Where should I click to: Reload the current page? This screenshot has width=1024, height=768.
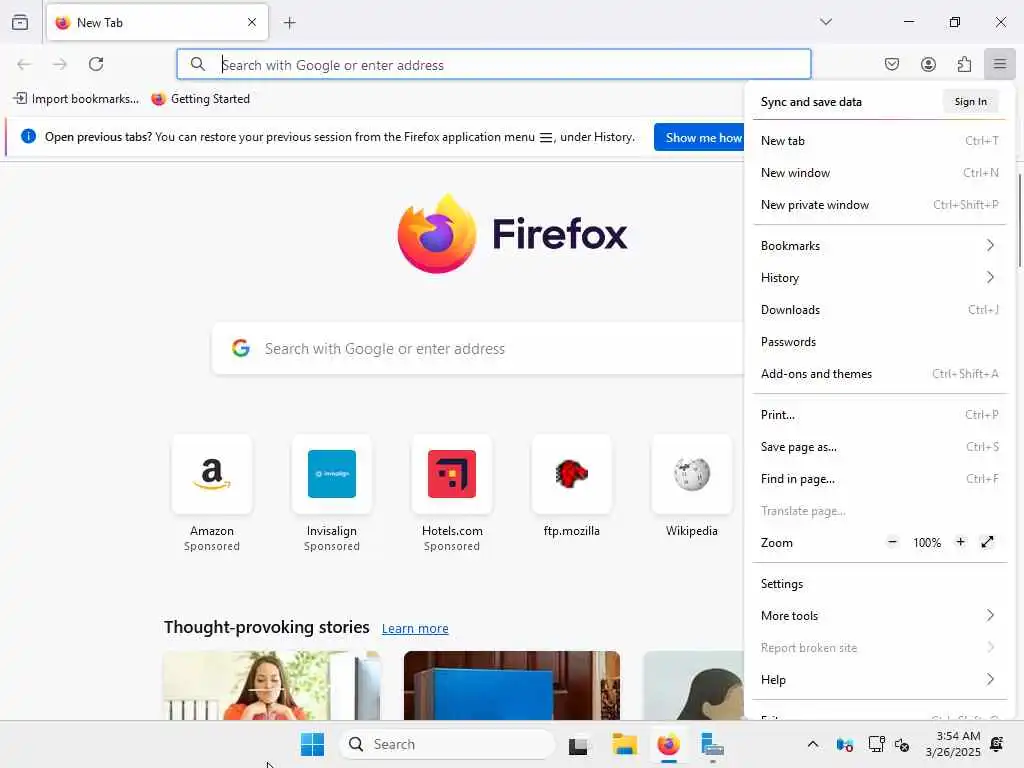tap(96, 64)
